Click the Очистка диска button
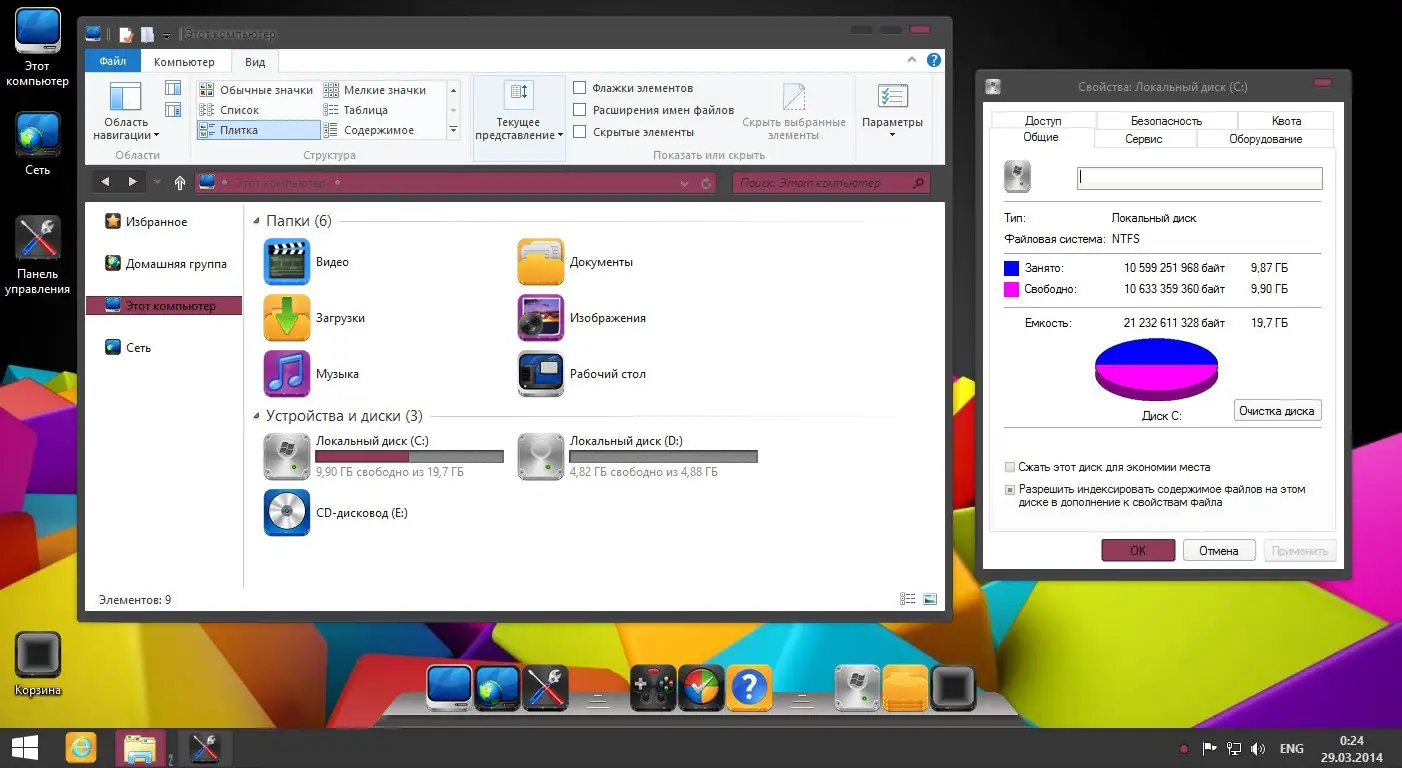This screenshot has width=1402, height=768. coord(1277,410)
